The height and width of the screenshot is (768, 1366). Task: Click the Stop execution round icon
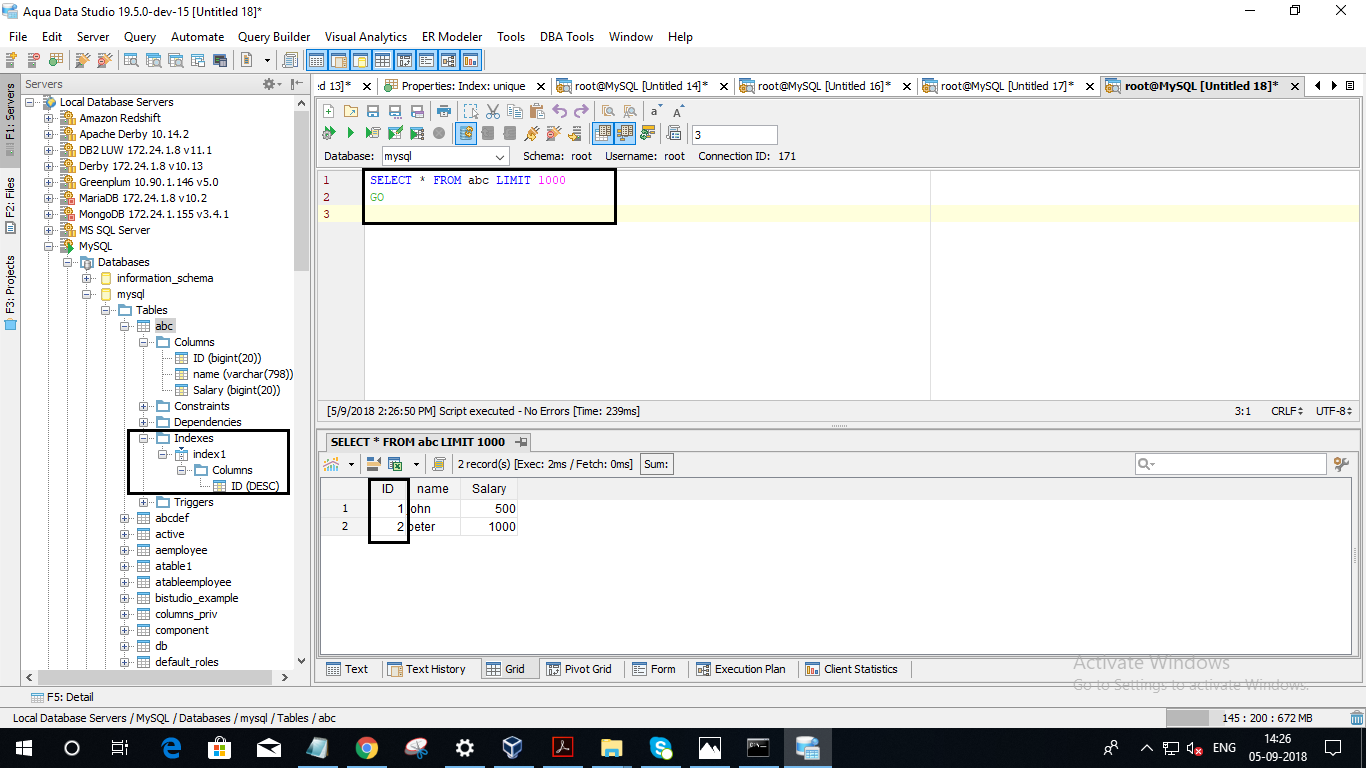439,133
